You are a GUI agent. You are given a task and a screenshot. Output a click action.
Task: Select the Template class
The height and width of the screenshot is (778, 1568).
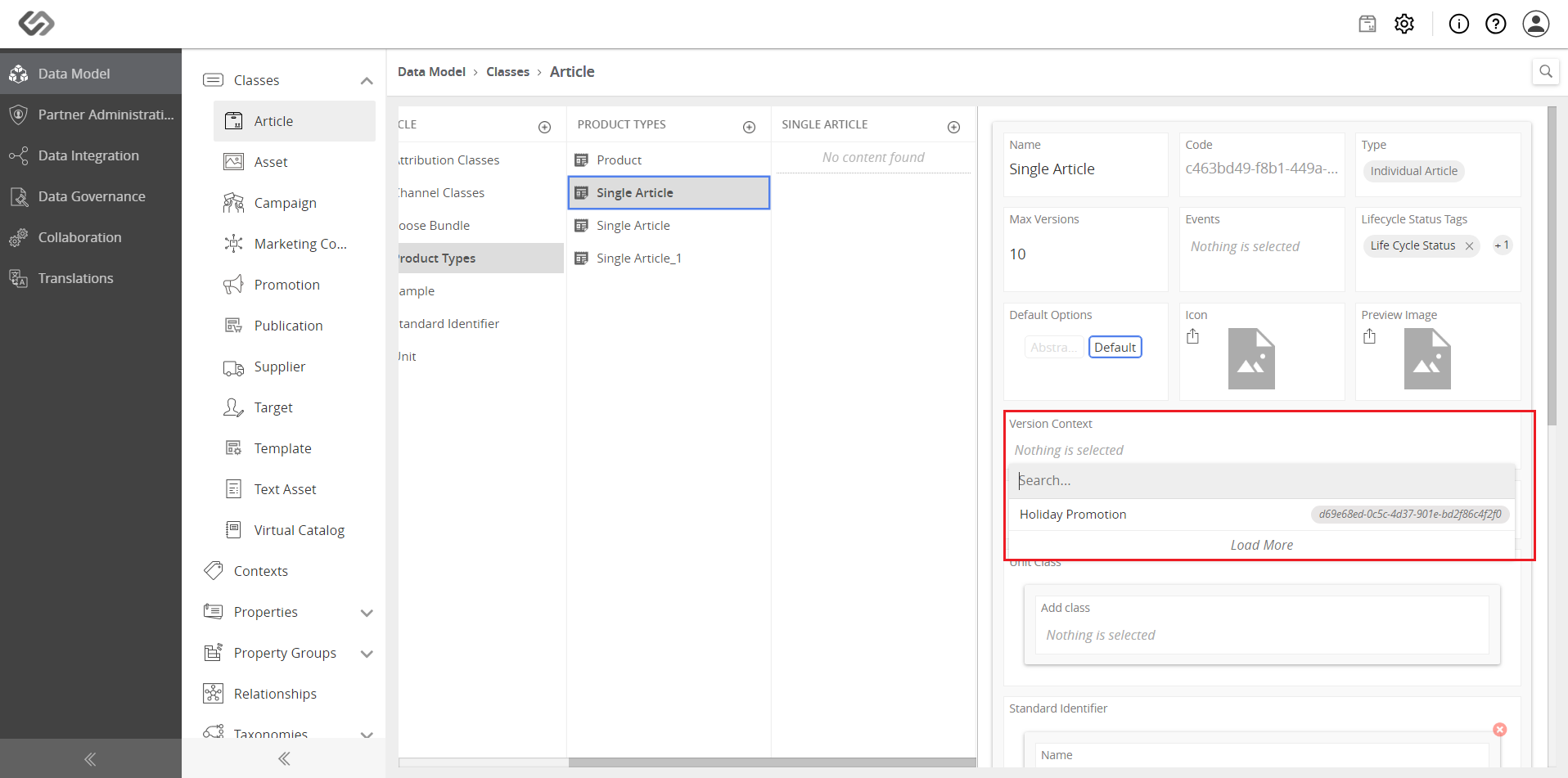coord(295,448)
